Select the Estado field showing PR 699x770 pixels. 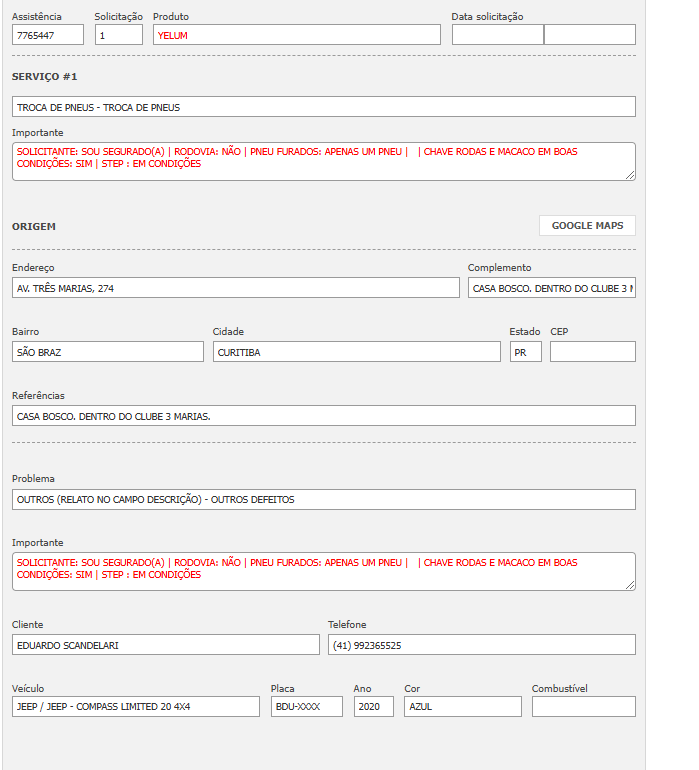pos(525,352)
